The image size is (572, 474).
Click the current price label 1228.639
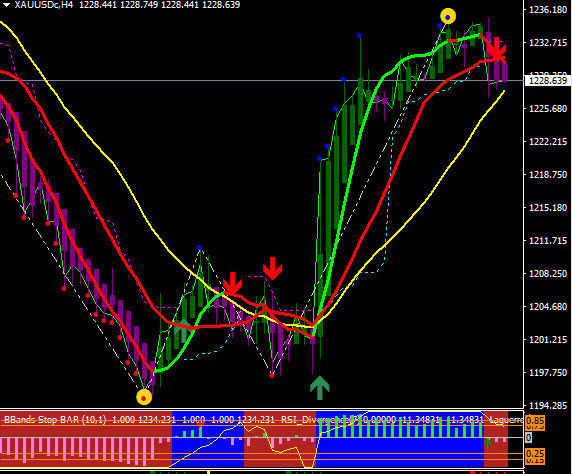coord(548,80)
